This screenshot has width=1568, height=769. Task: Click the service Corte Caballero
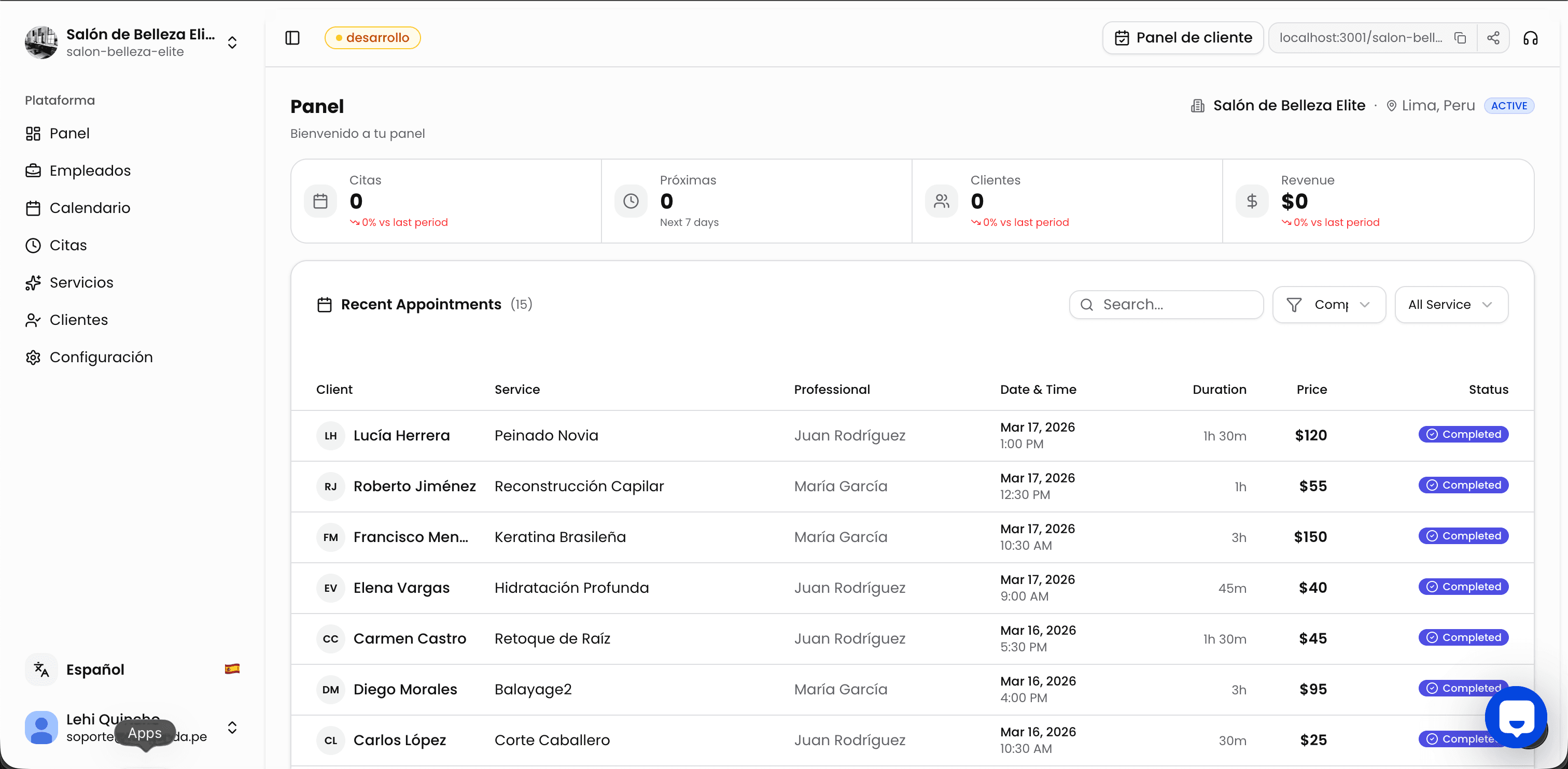click(x=552, y=740)
